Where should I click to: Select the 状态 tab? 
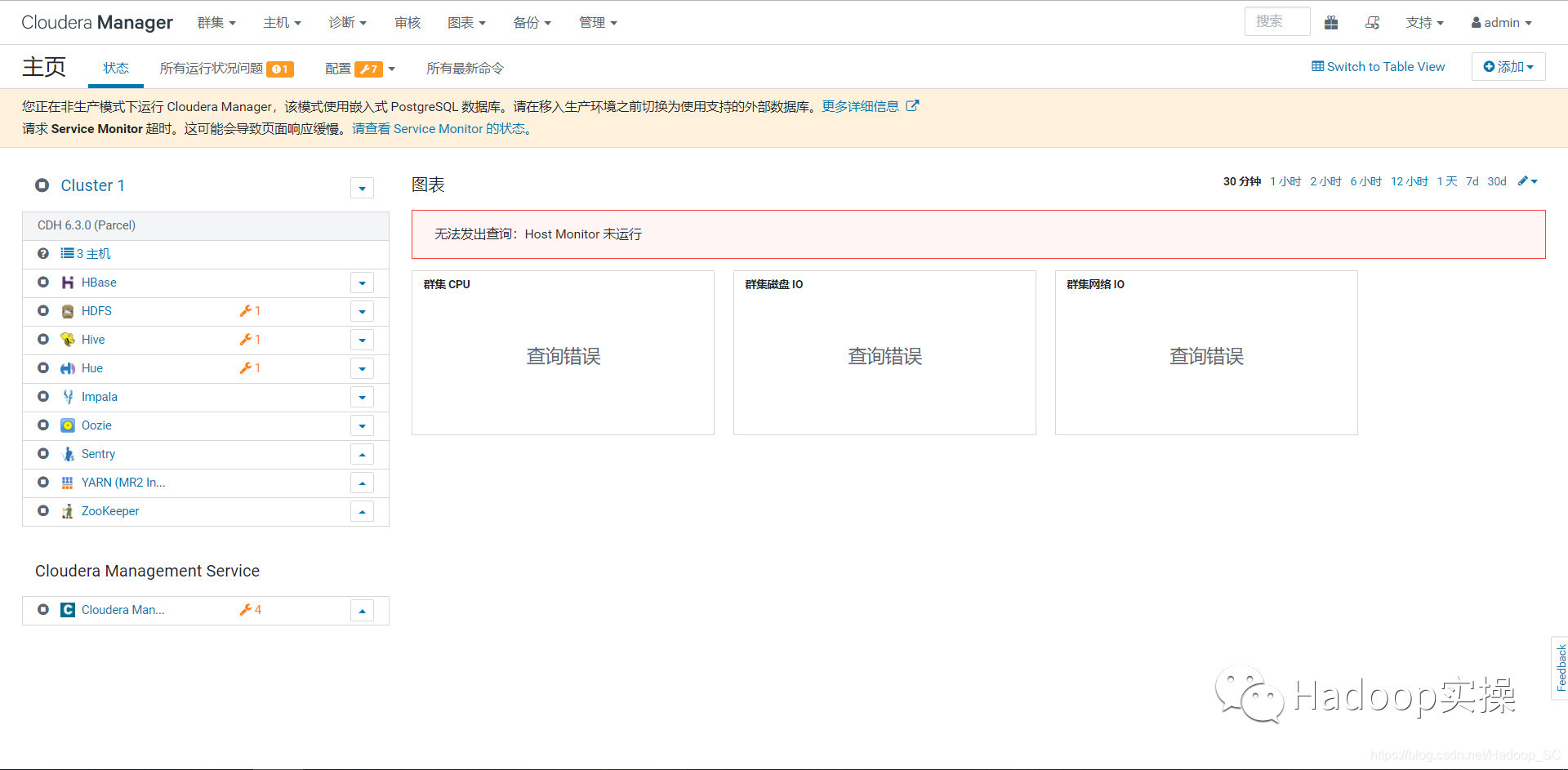115,68
